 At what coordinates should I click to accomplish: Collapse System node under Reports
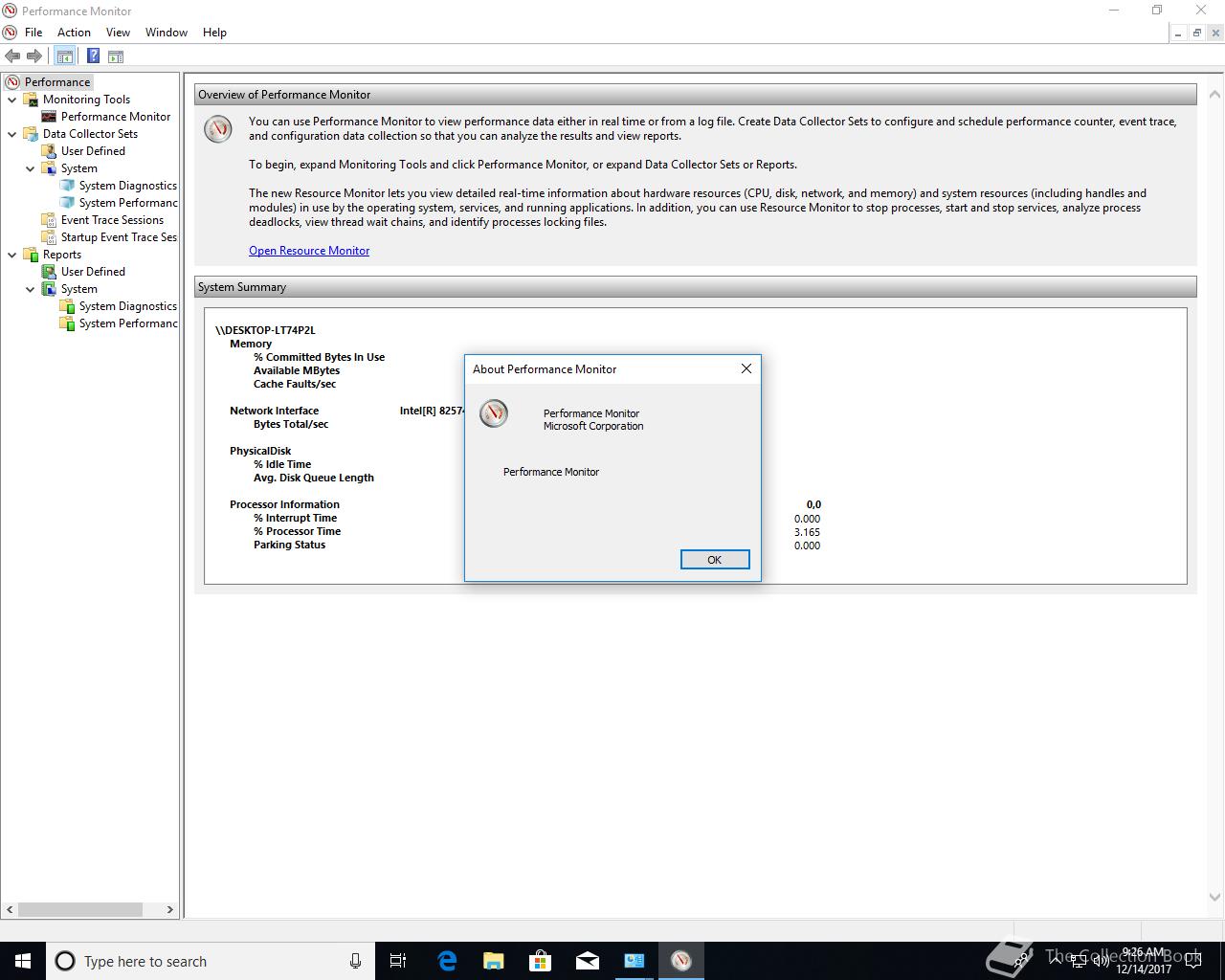[31, 289]
